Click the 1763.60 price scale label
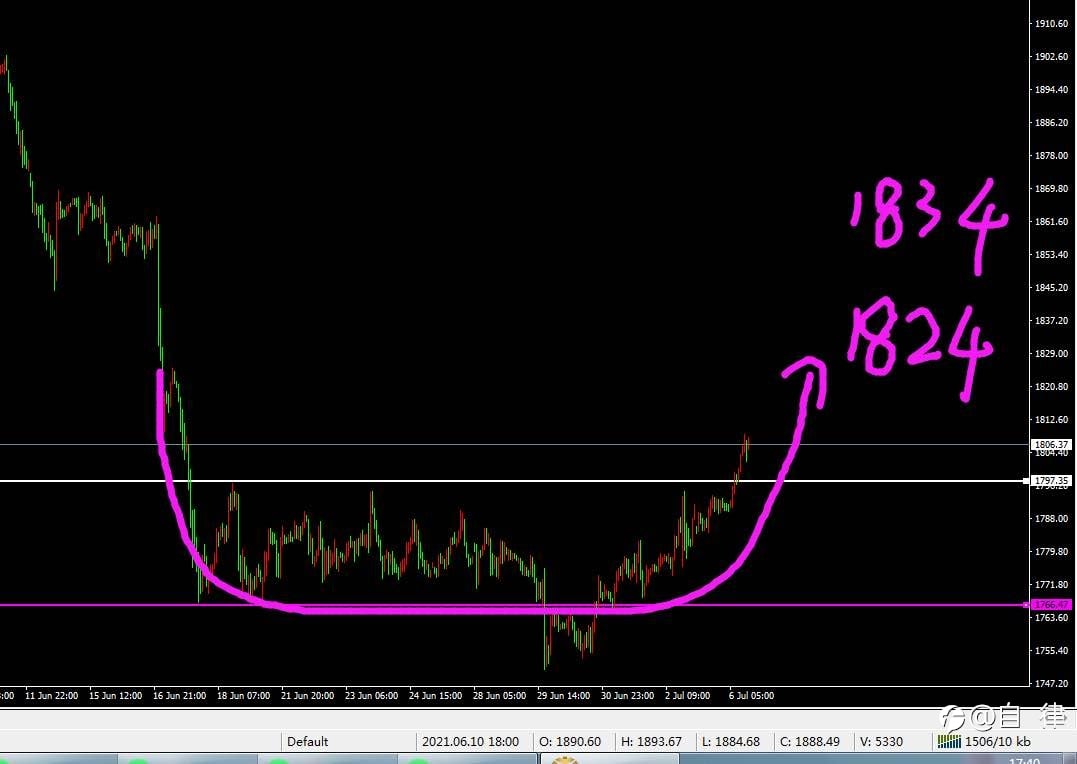This screenshot has height=764, width=1077. click(1052, 617)
